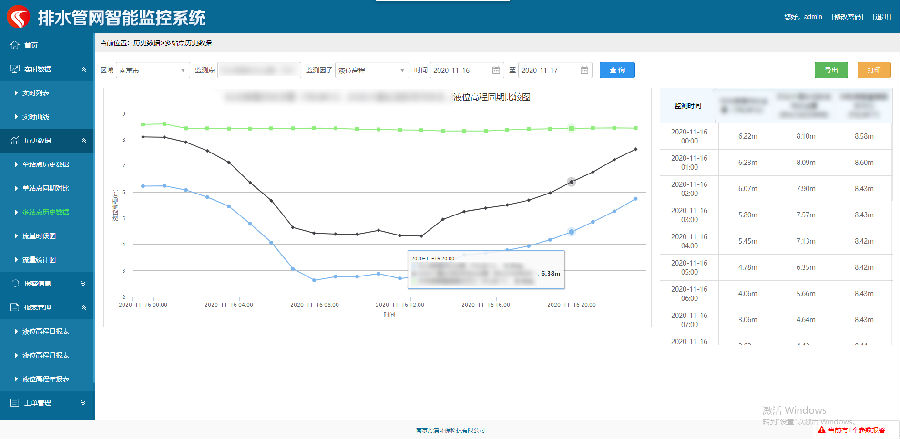Click the 2020-11-16 06:00 time cell
Viewport: 900px width, 439px height.
(x=687, y=293)
